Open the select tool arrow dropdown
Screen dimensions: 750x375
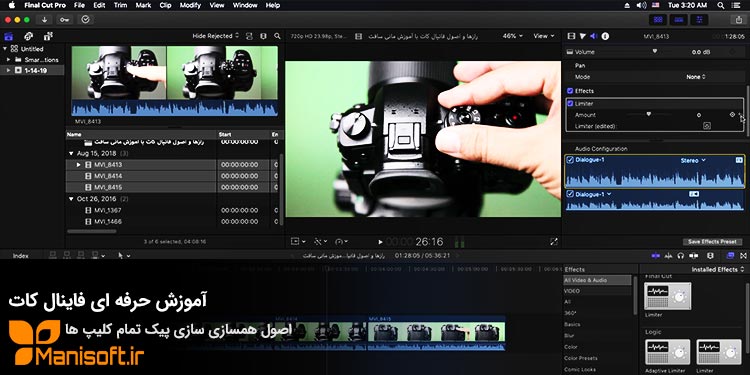point(124,256)
